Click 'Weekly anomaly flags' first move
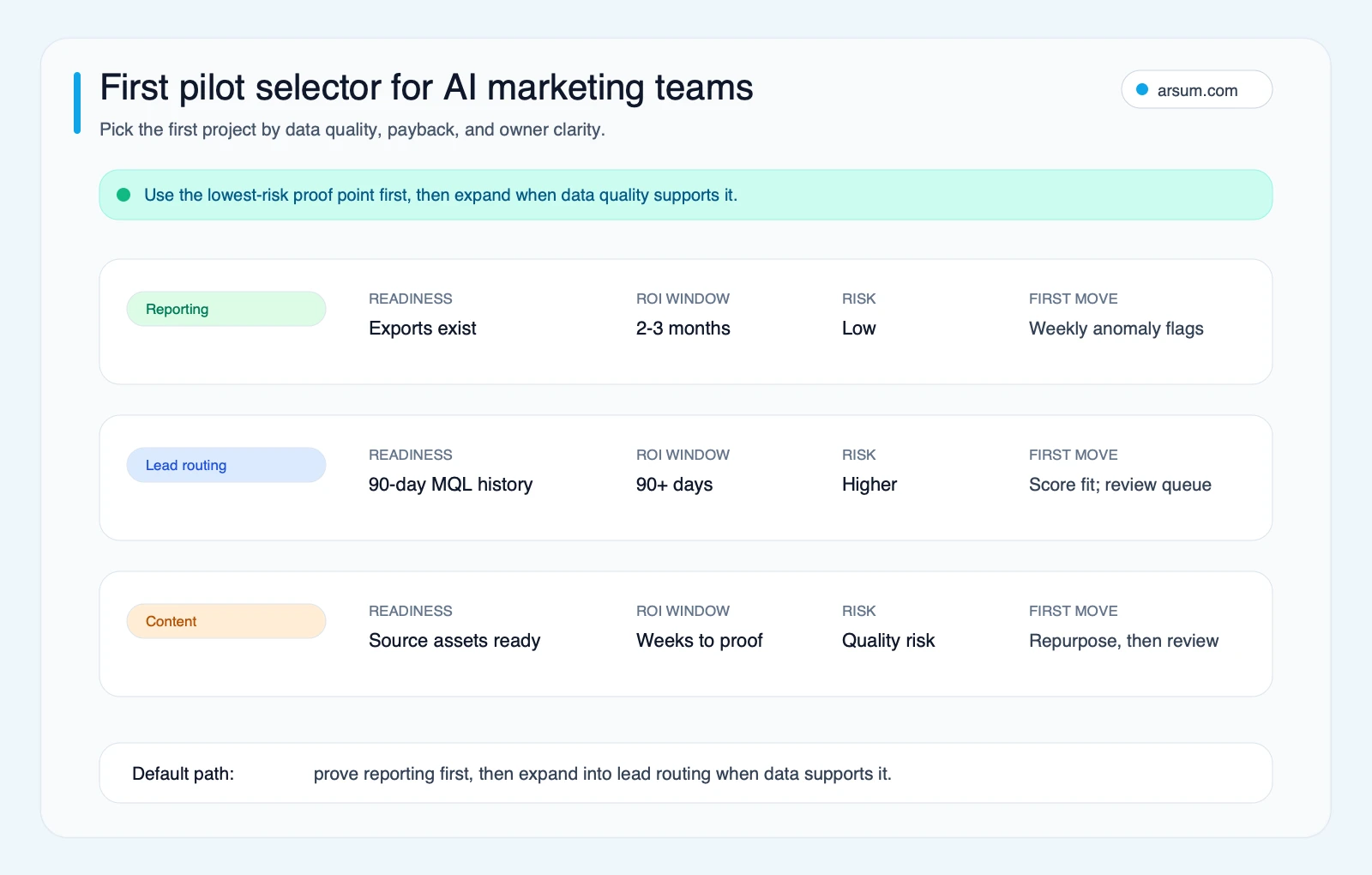The image size is (1372, 875). click(1116, 329)
